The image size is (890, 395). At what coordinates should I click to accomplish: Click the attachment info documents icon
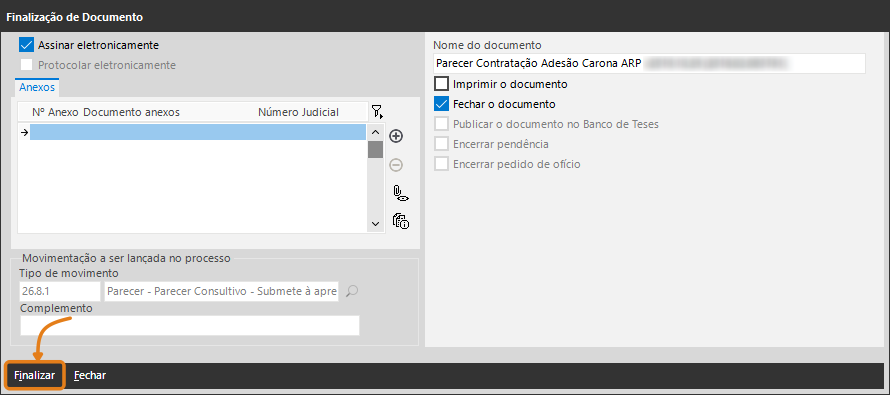[x=401, y=221]
